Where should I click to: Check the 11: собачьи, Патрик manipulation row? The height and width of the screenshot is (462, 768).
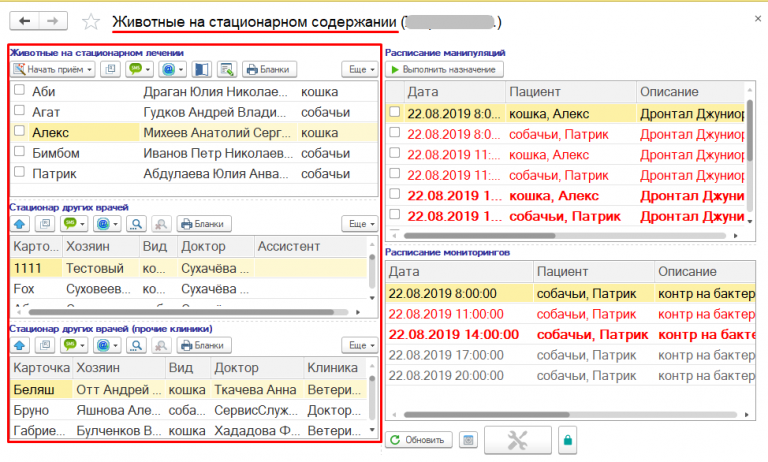[x=394, y=173]
